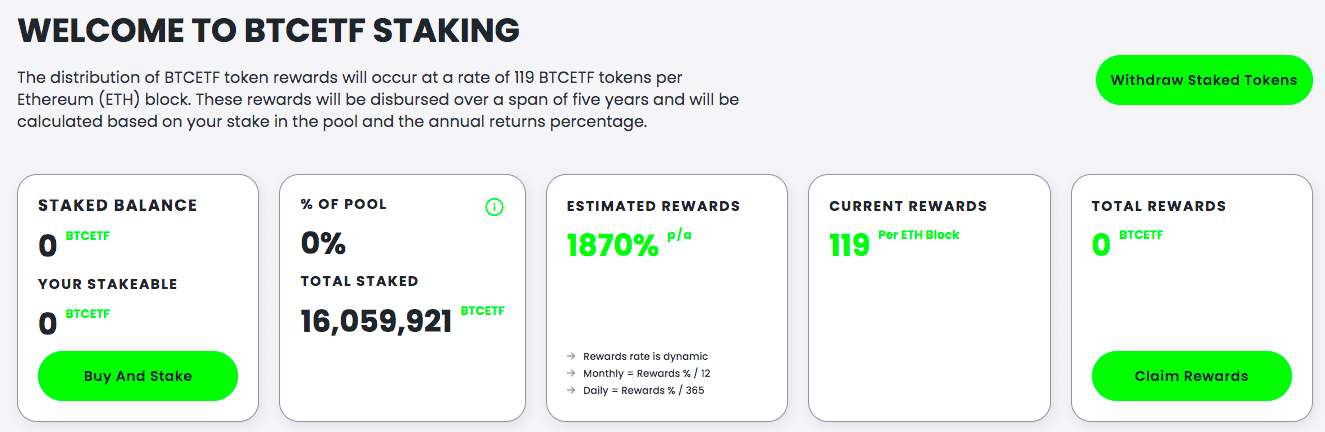Click the Total Rewards heading
This screenshot has height=432, width=1325.
click(1159, 206)
